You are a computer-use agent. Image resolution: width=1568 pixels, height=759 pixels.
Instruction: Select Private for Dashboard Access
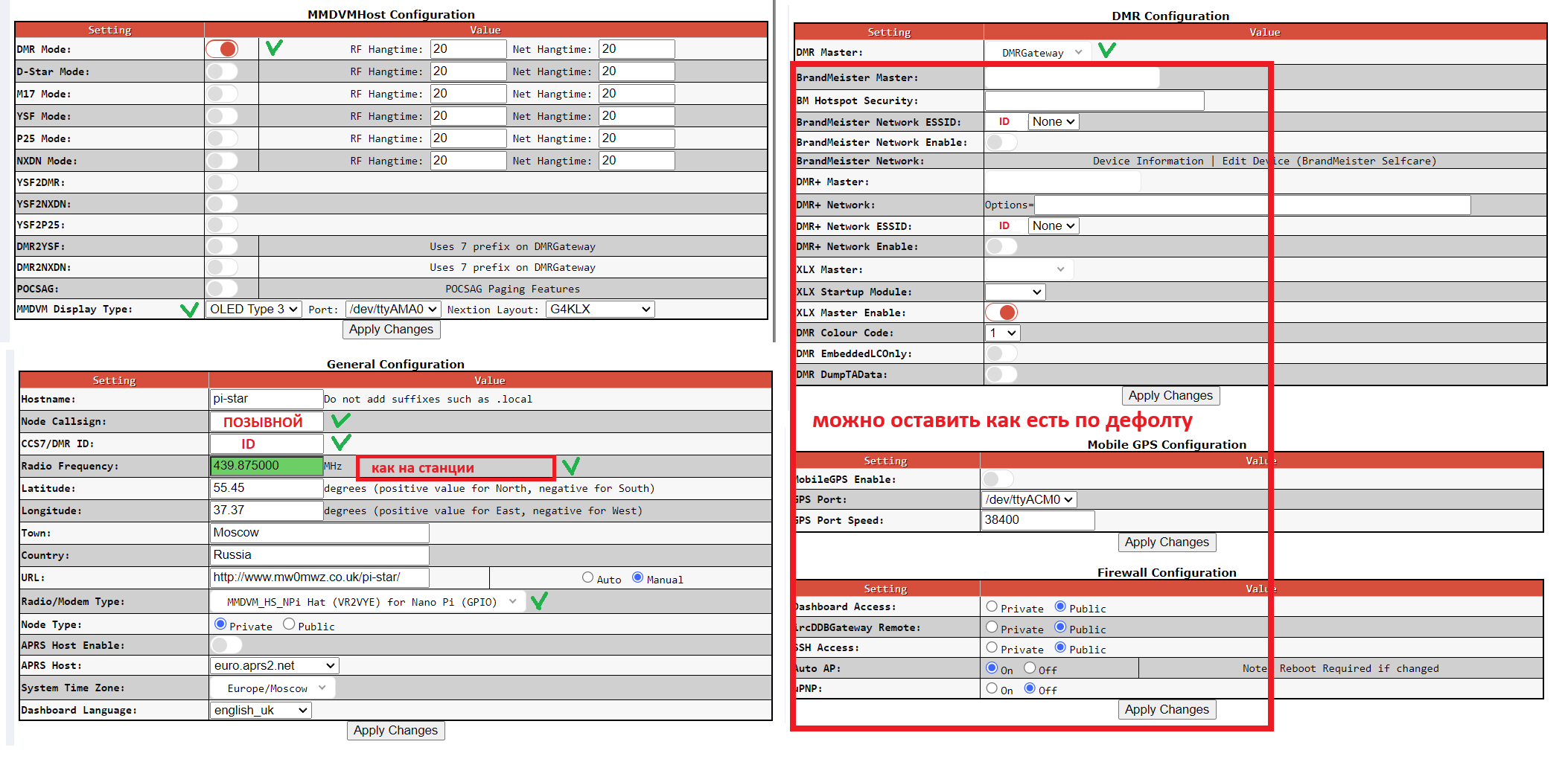tap(992, 606)
